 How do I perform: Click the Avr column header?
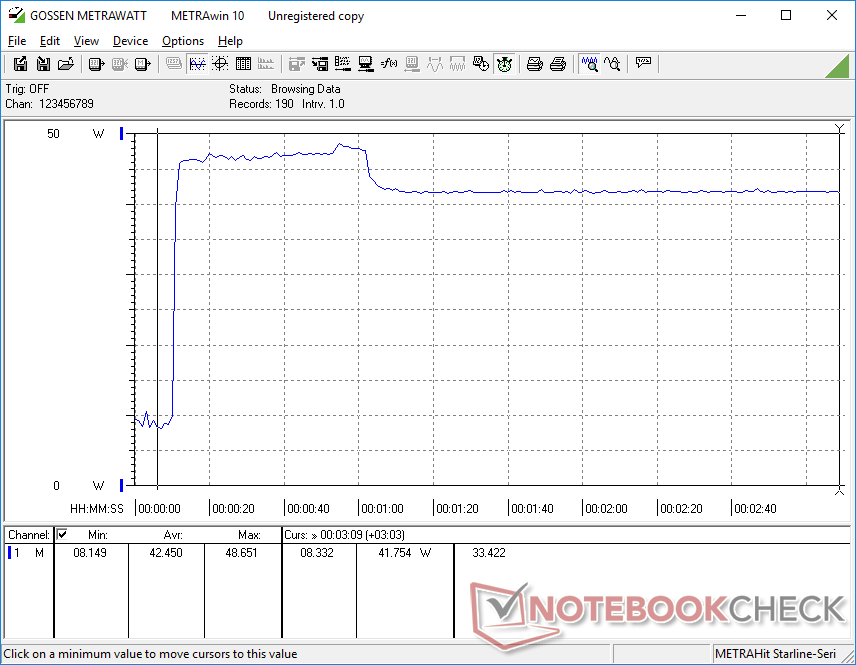click(x=173, y=535)
